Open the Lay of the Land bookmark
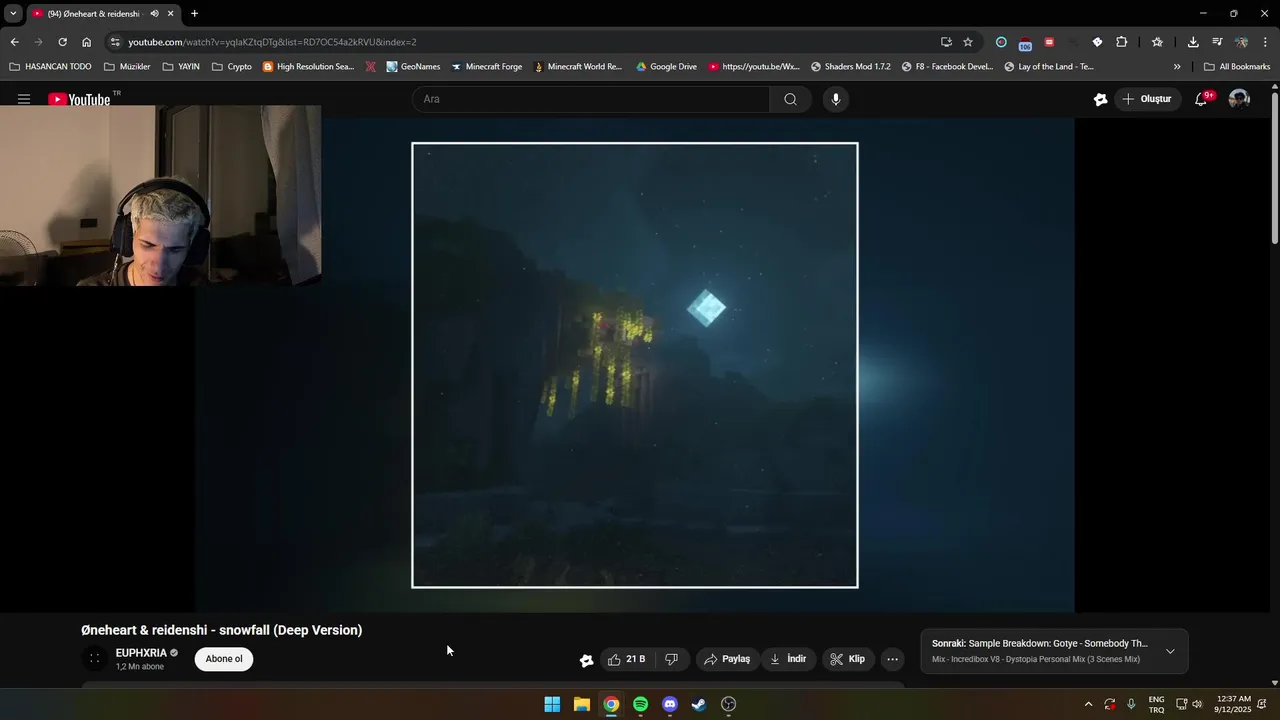Image resolution: width=1280 pixels, height=720 pixels. tap(1048, 67)
